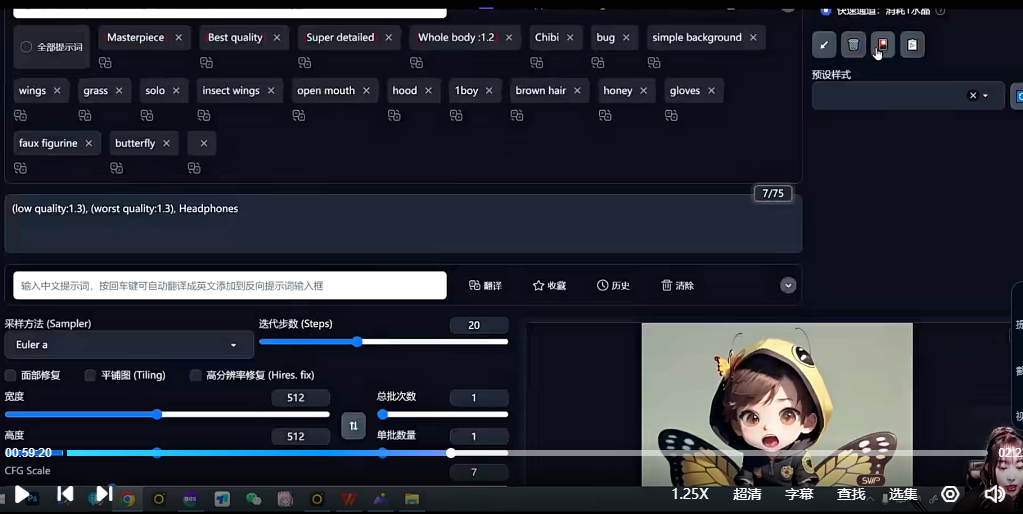Viewport: 1023px width, 514px height.
Task: Enable 面部修复 checkbox
Action: pyautogui.click(x=10, y=375)
